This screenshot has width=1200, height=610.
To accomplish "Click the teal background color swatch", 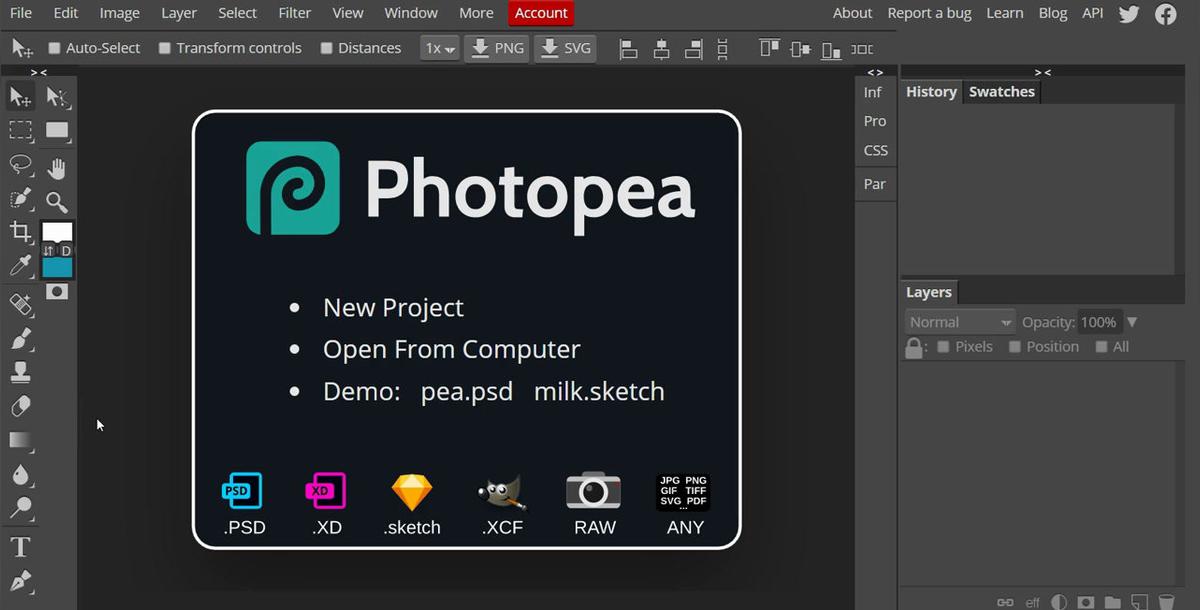I will (x=57, y=267).
